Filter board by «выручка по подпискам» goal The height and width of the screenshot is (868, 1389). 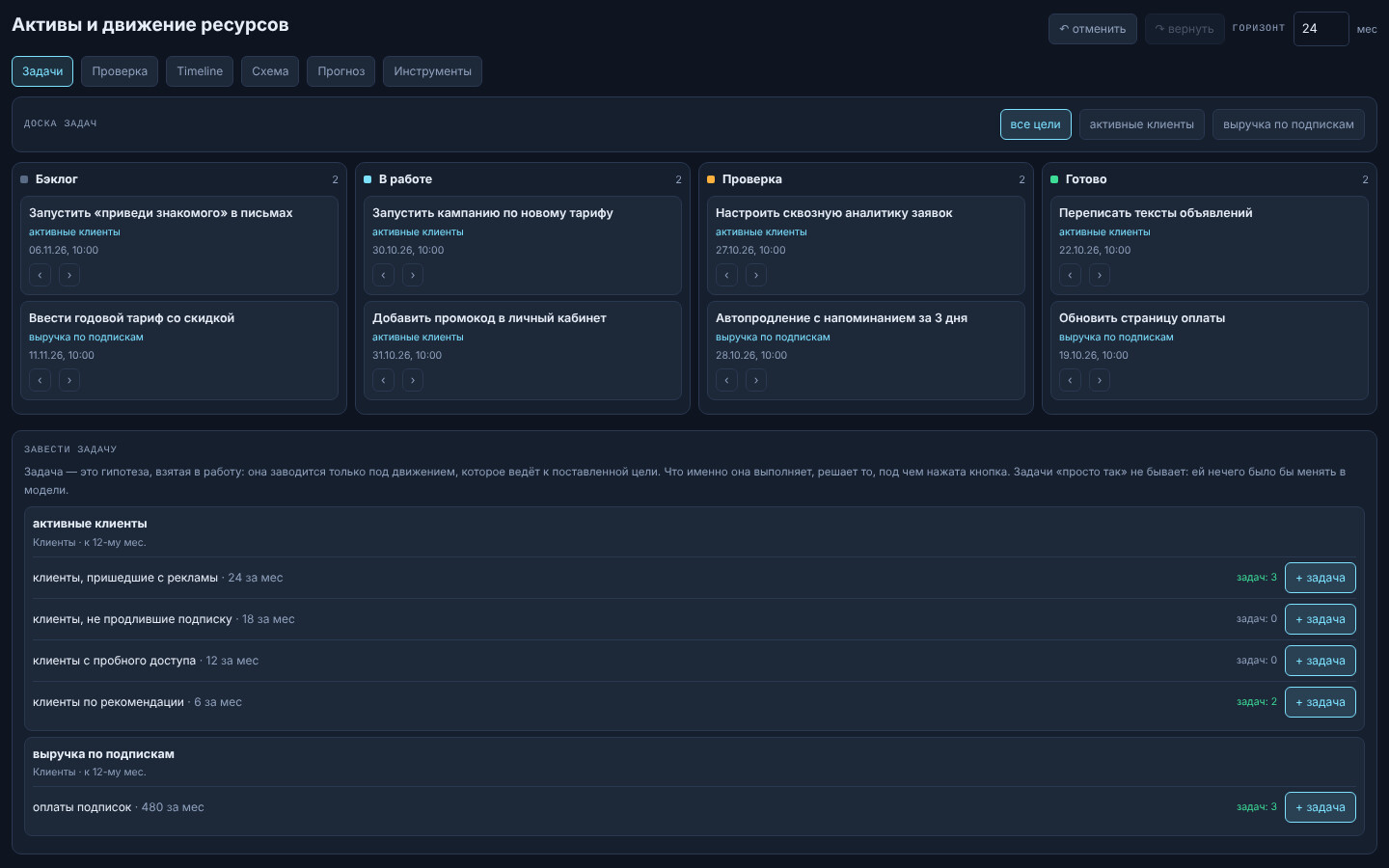tap(1288, 124)
